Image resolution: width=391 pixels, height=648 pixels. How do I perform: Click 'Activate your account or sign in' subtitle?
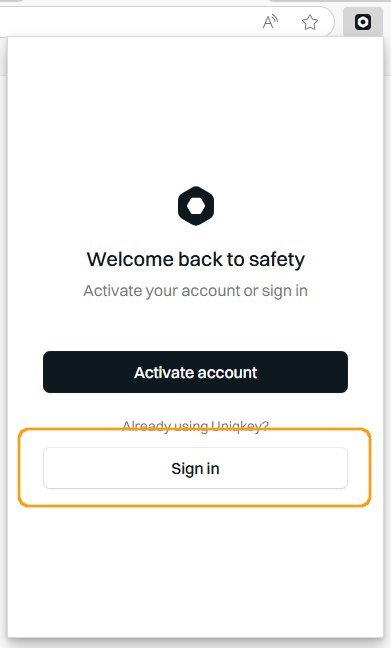196,291
